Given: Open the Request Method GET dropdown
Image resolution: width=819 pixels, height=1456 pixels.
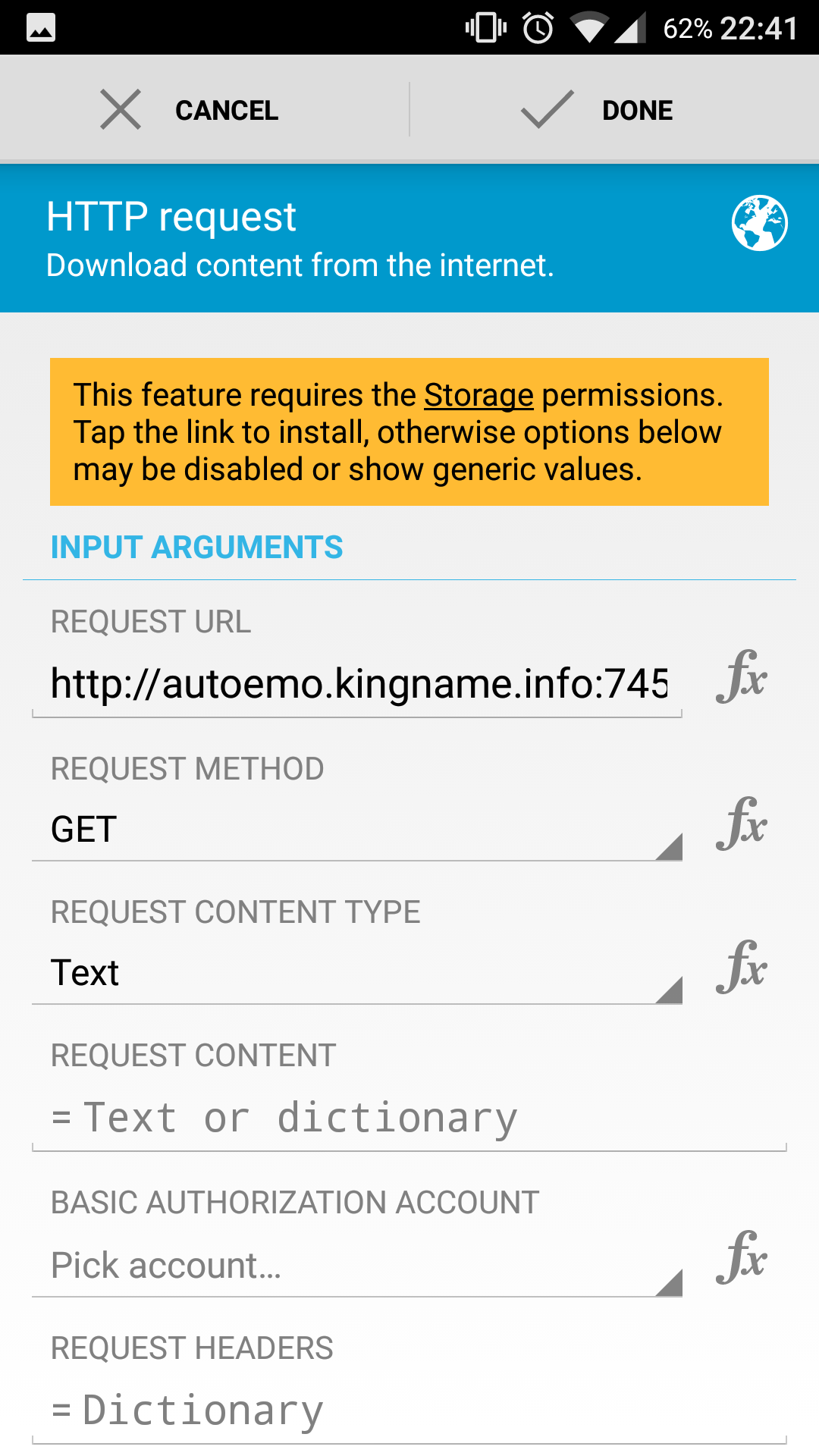Looking at the screenshot, I should pyautogui.click(x=356, y=830).
